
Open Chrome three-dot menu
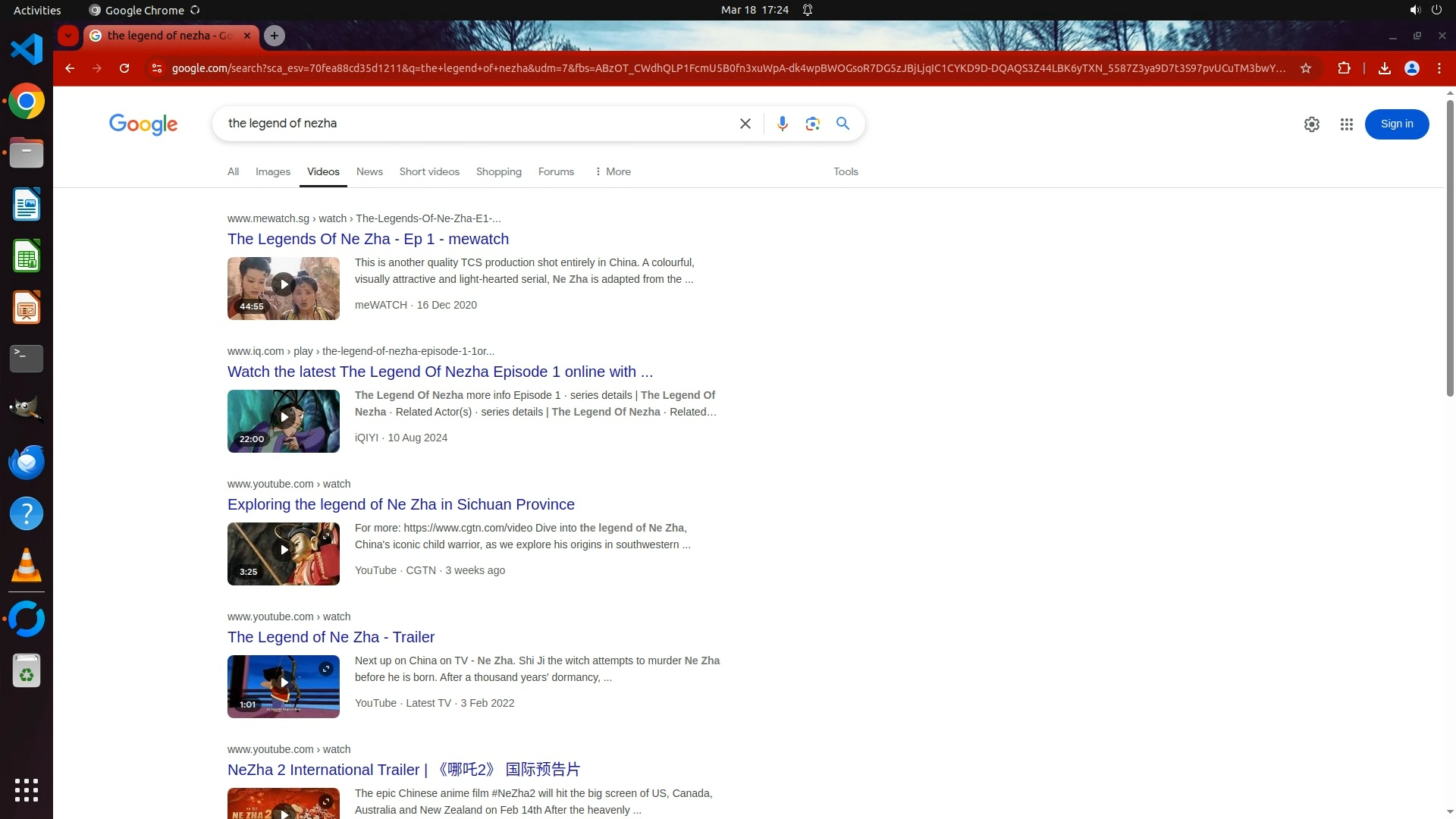click(x=1439, y=68)
